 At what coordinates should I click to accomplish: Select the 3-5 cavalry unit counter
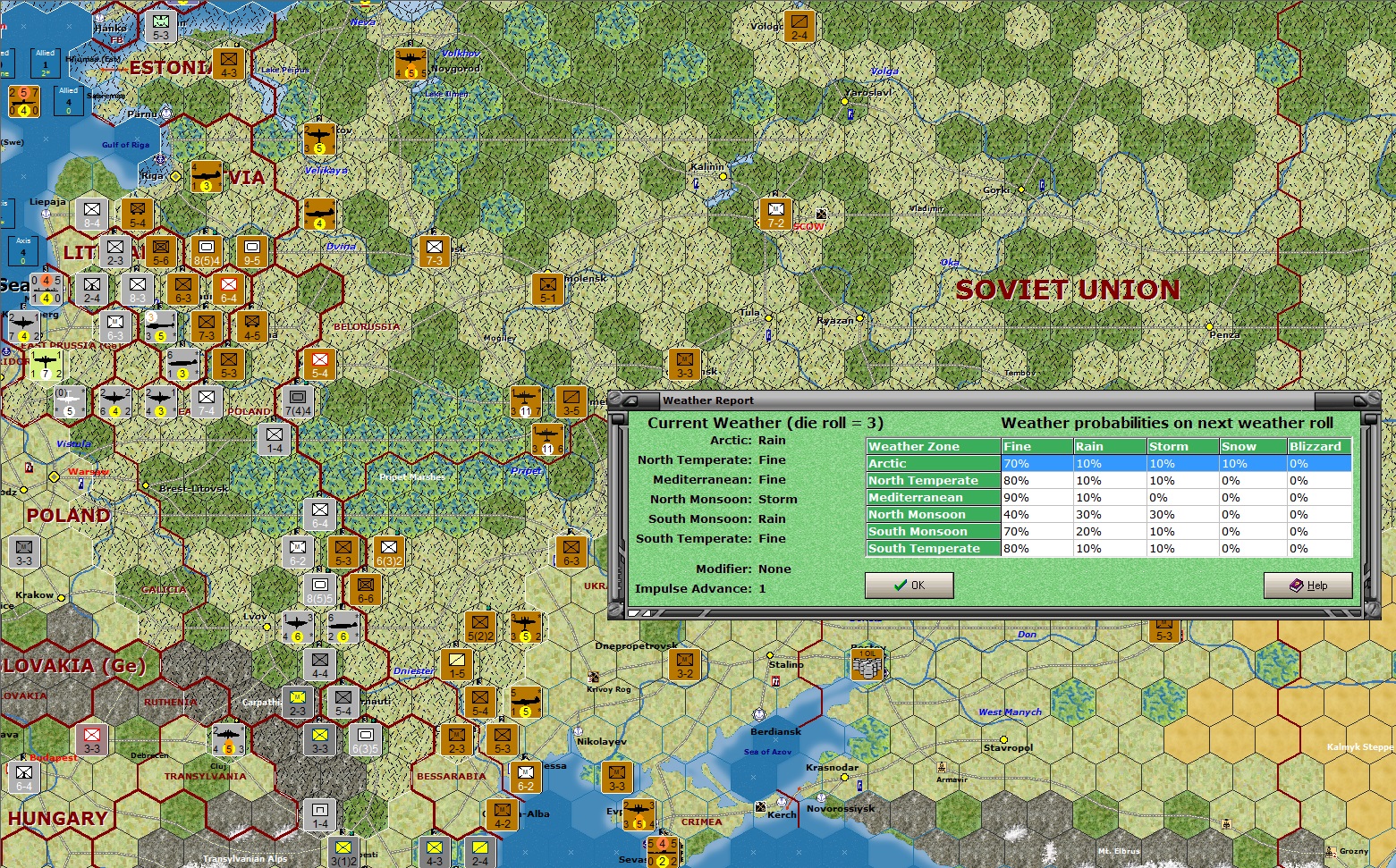[x=571, y=401]
